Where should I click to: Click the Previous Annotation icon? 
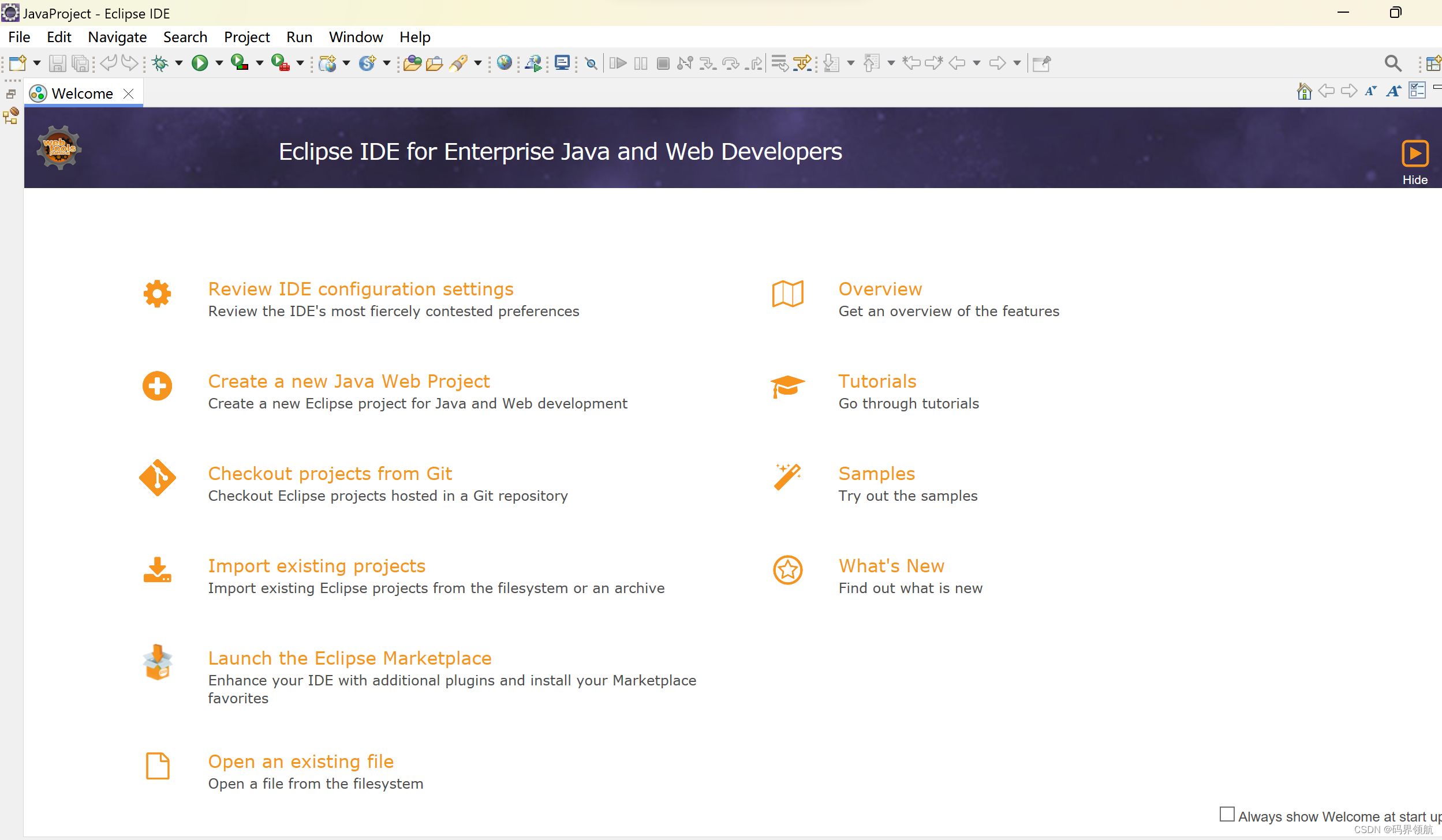pyautogui.click(x=872, y=63)
